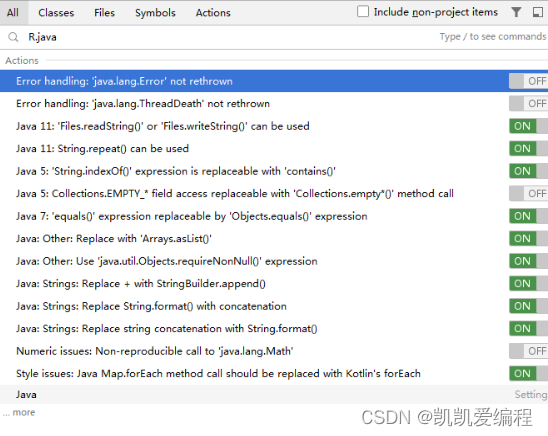Switch to the Files tab
The height and width of the screenshot is (436, 548).
(104, 13)
